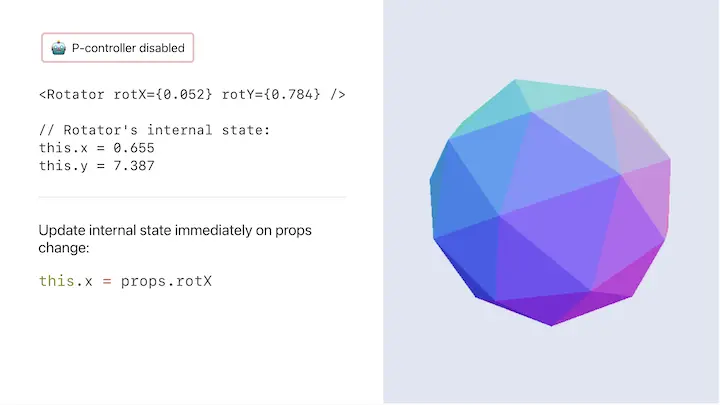
Task: Click the Rotator's internal state comment
Action: (154, 130)
